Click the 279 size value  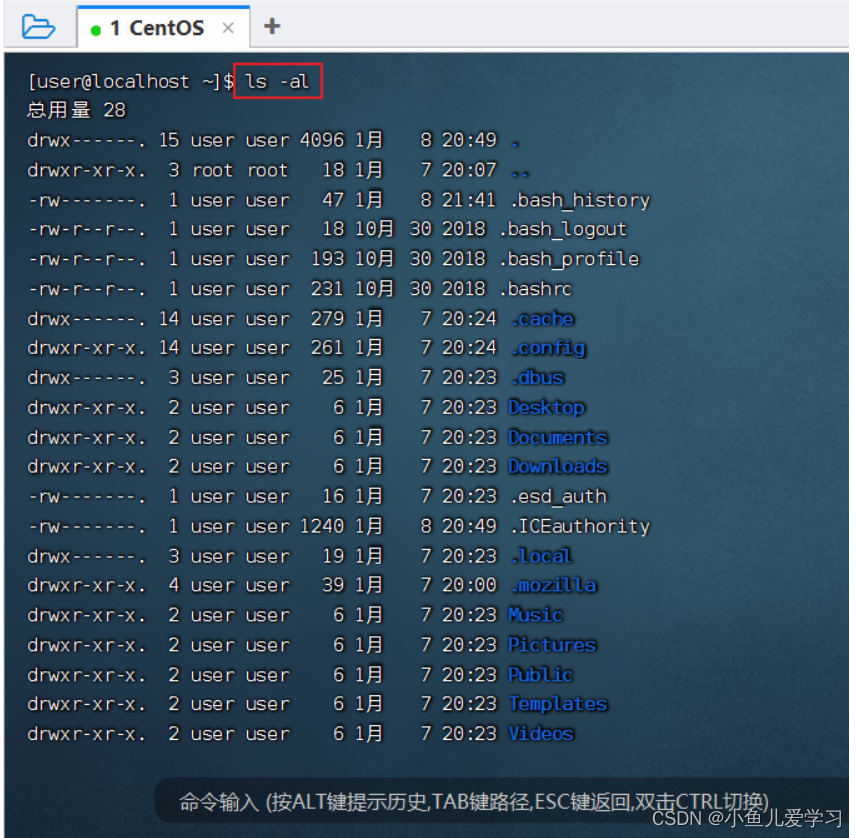tap(328, 319)
